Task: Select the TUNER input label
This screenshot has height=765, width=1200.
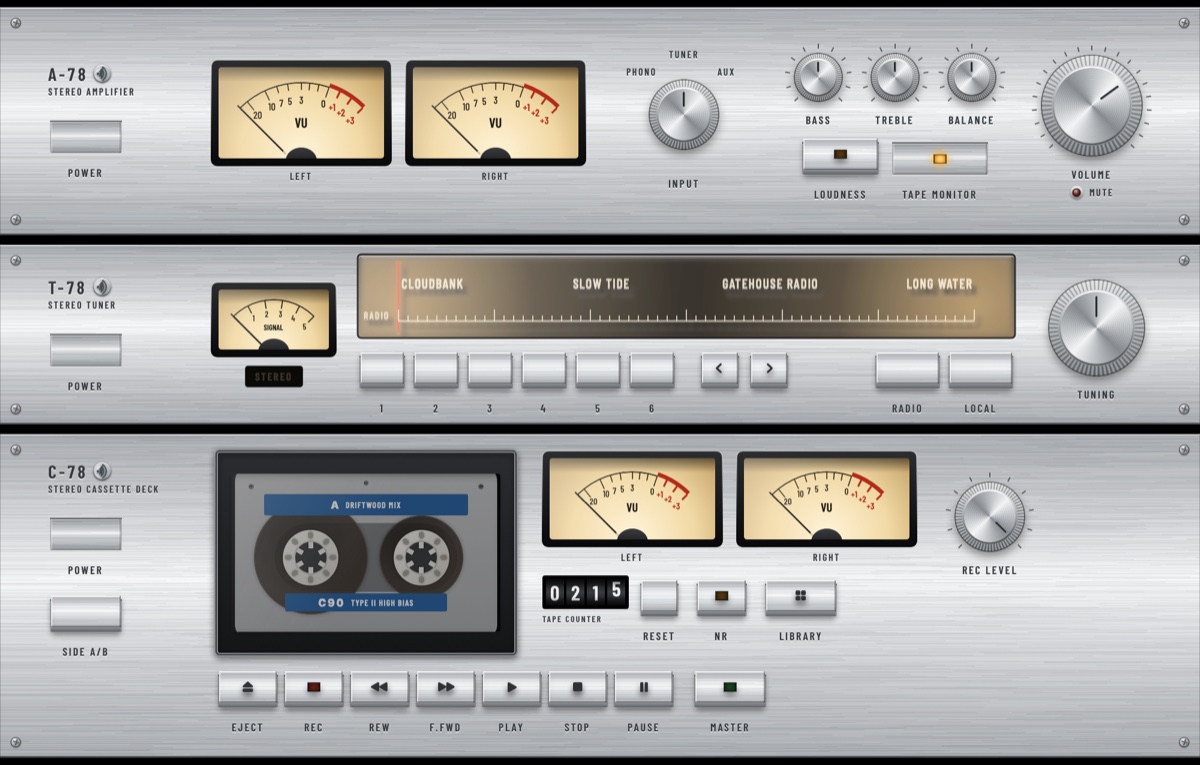Action: pos(684,55)
